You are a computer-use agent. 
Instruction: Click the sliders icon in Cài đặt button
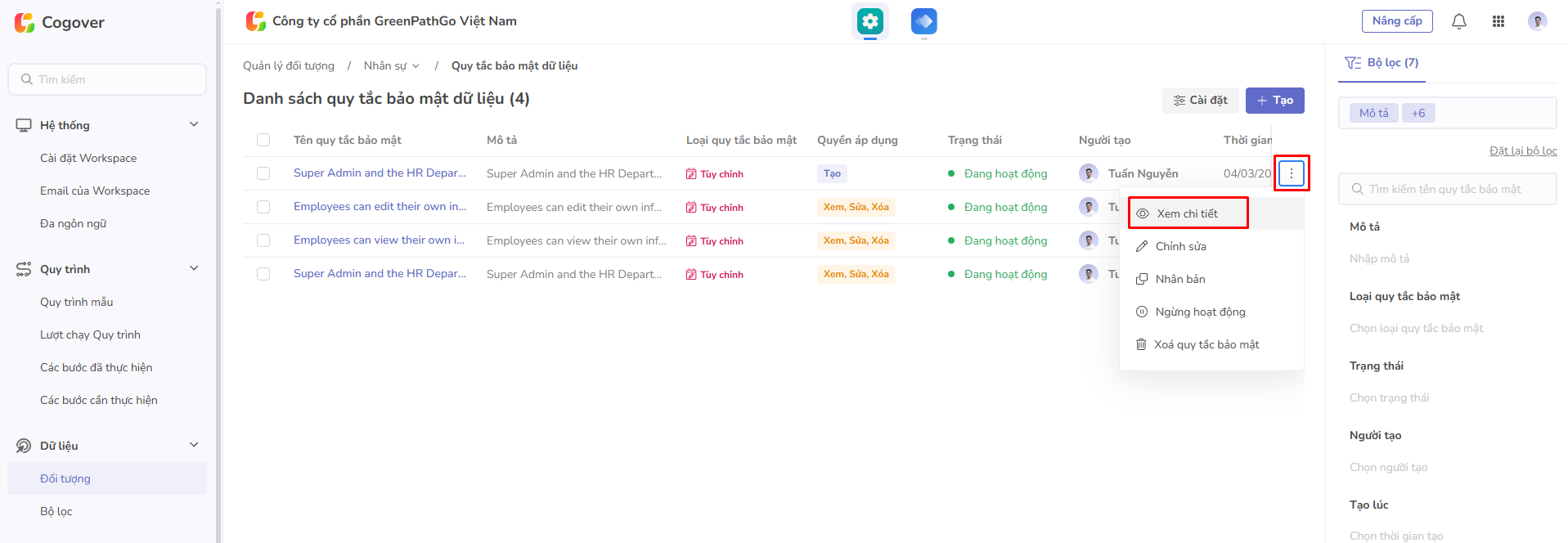tap(1179, 101)
